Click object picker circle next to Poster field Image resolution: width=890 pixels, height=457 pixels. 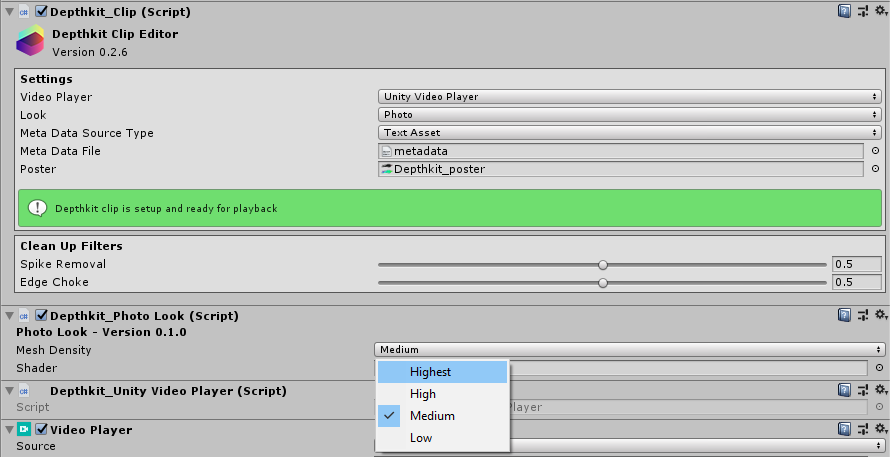875,169
